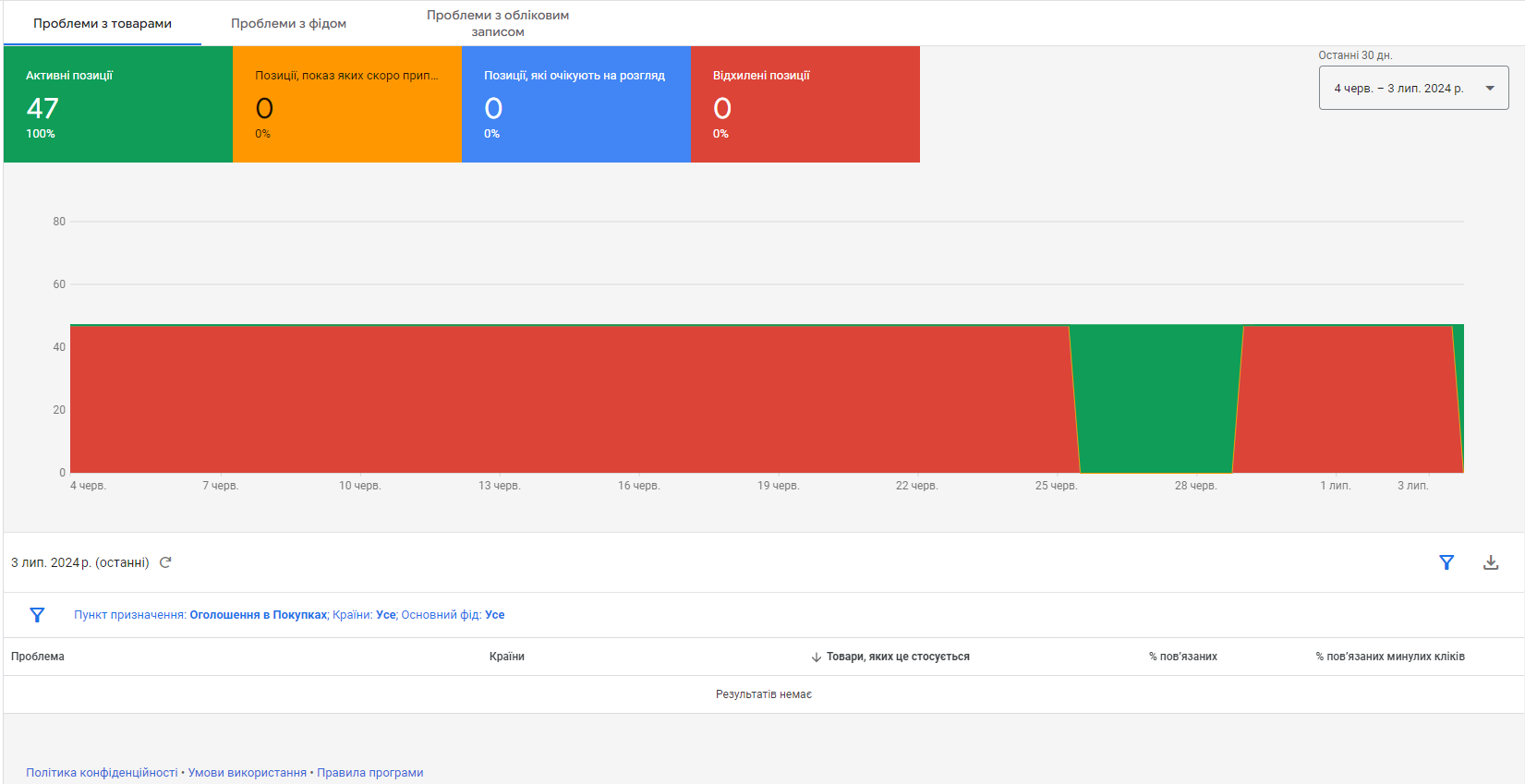Open the date range dropdown 4 черв. – 3 лип.
The image size is (1525, 784).
(x=1413, y=89)
